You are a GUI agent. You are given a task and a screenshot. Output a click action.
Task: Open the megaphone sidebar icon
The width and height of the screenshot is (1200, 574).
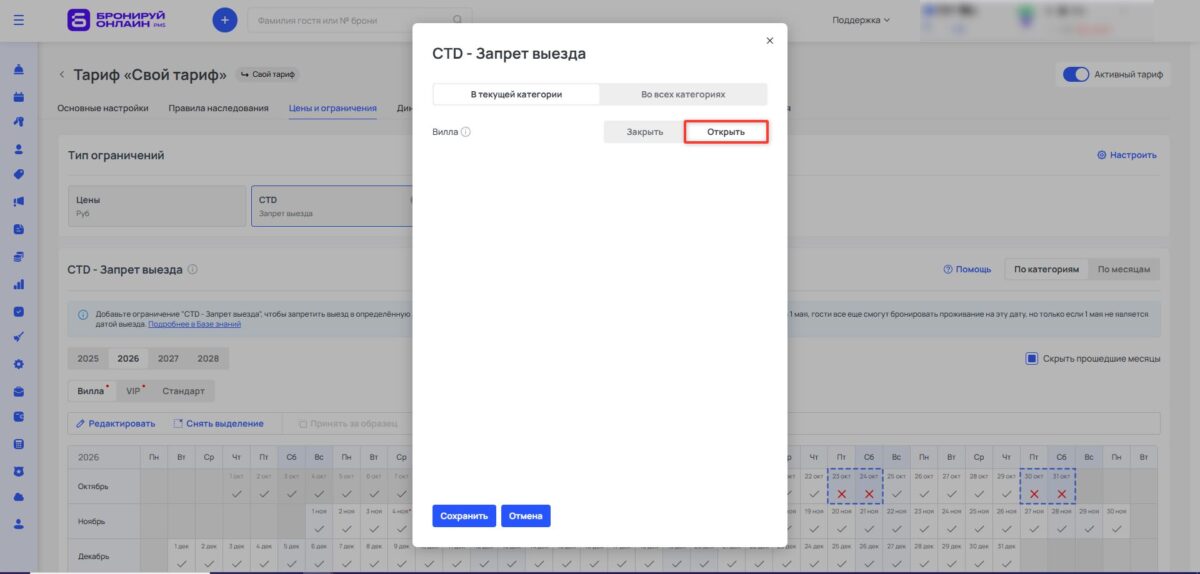(x=19, y=202)
